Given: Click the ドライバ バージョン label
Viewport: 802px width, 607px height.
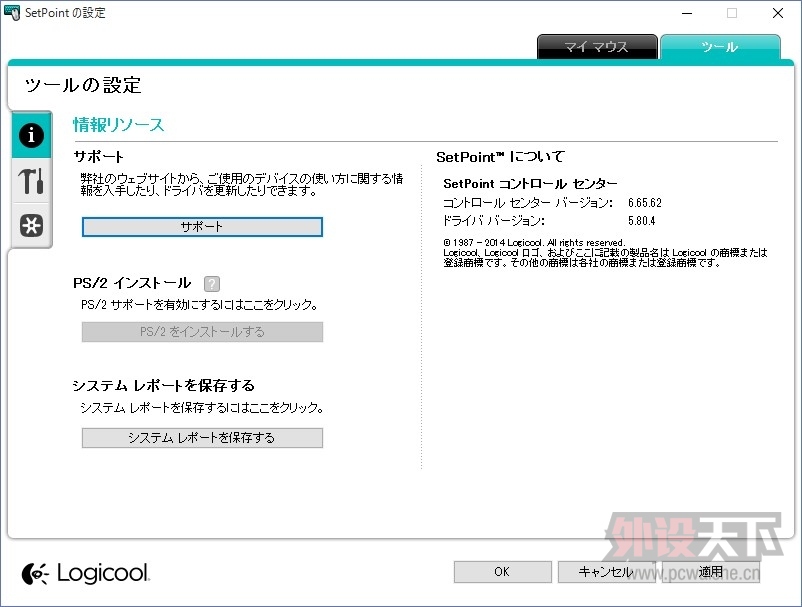Looking at the screenshot, I should coord(494,221).
